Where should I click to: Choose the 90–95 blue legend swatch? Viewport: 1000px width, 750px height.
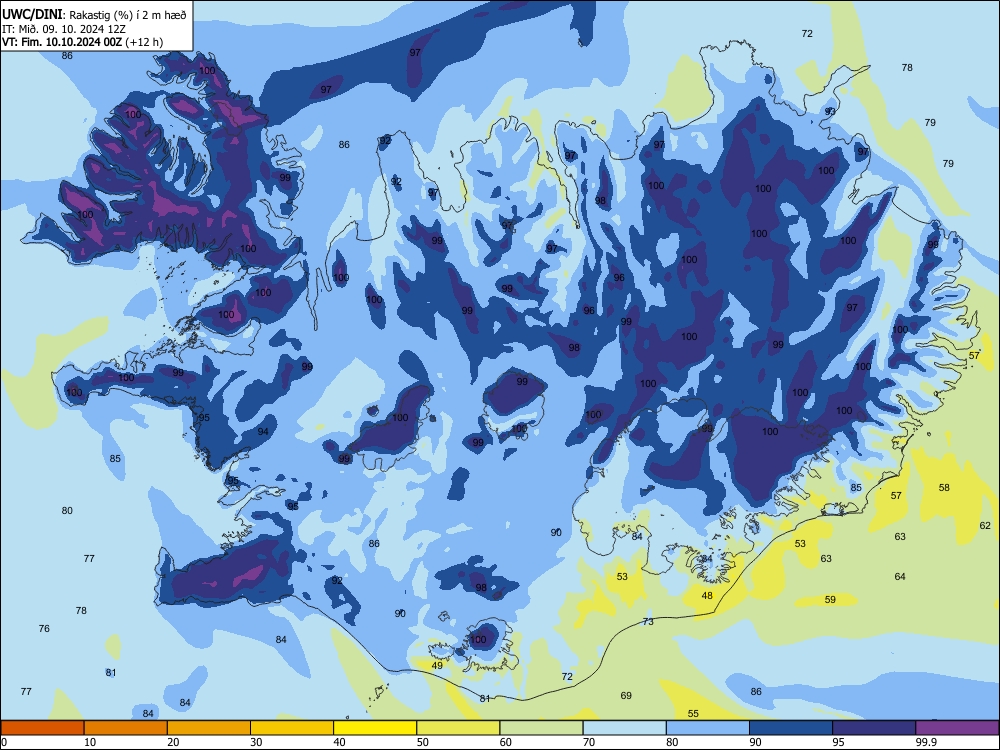pyautogui.click(x=791, y=728)
